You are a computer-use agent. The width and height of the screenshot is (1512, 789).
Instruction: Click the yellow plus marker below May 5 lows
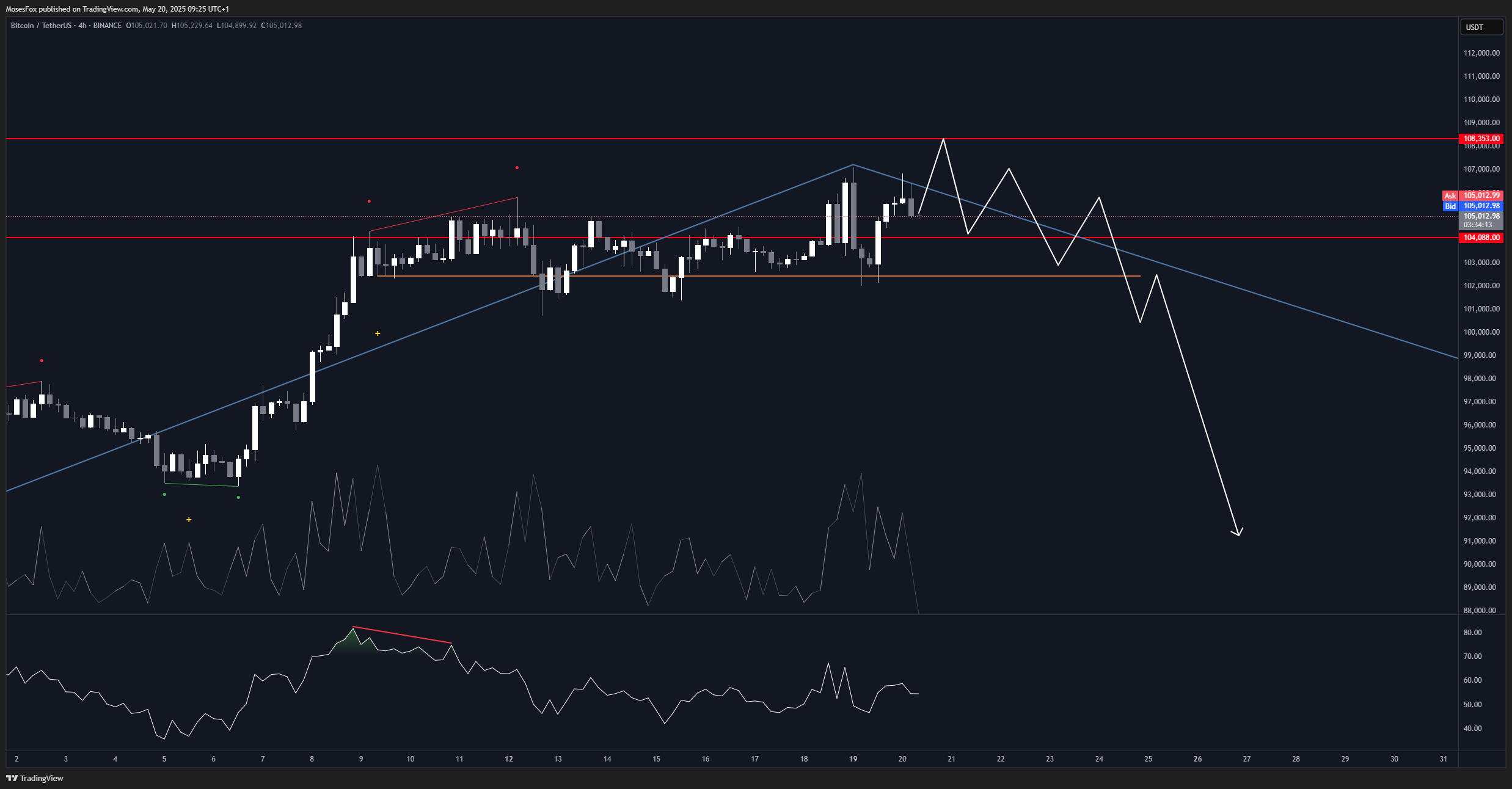point(189,520)
